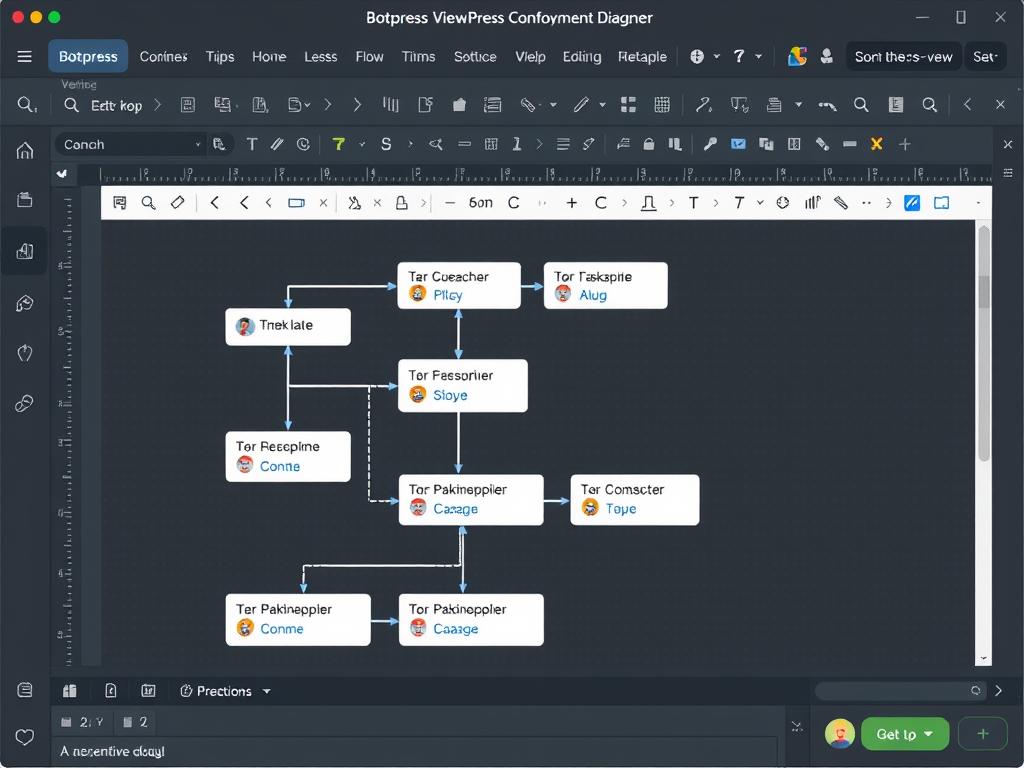Image resolution: width=1024 pixels, height=768 pixels.
Task: Expand the pencil tool dropdown arrow
Action: click(x=602, y=104)
